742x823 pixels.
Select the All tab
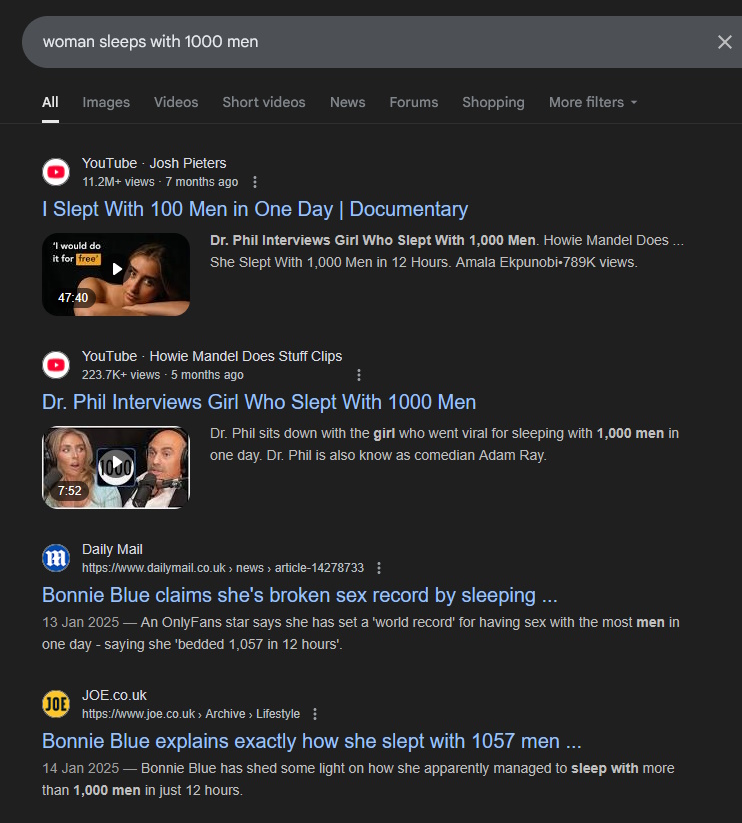coord(50,102)
